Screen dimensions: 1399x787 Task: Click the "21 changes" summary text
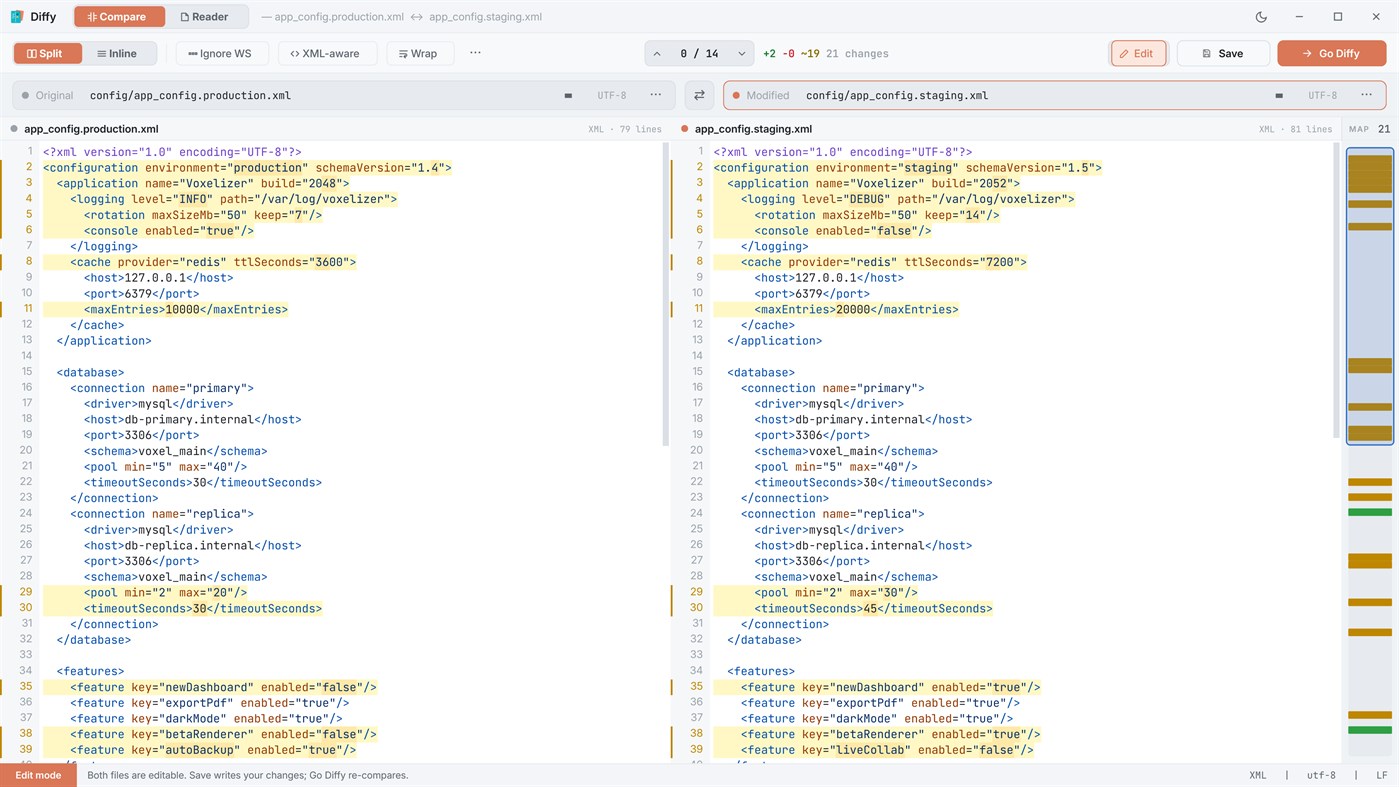[x=857, y=54]
